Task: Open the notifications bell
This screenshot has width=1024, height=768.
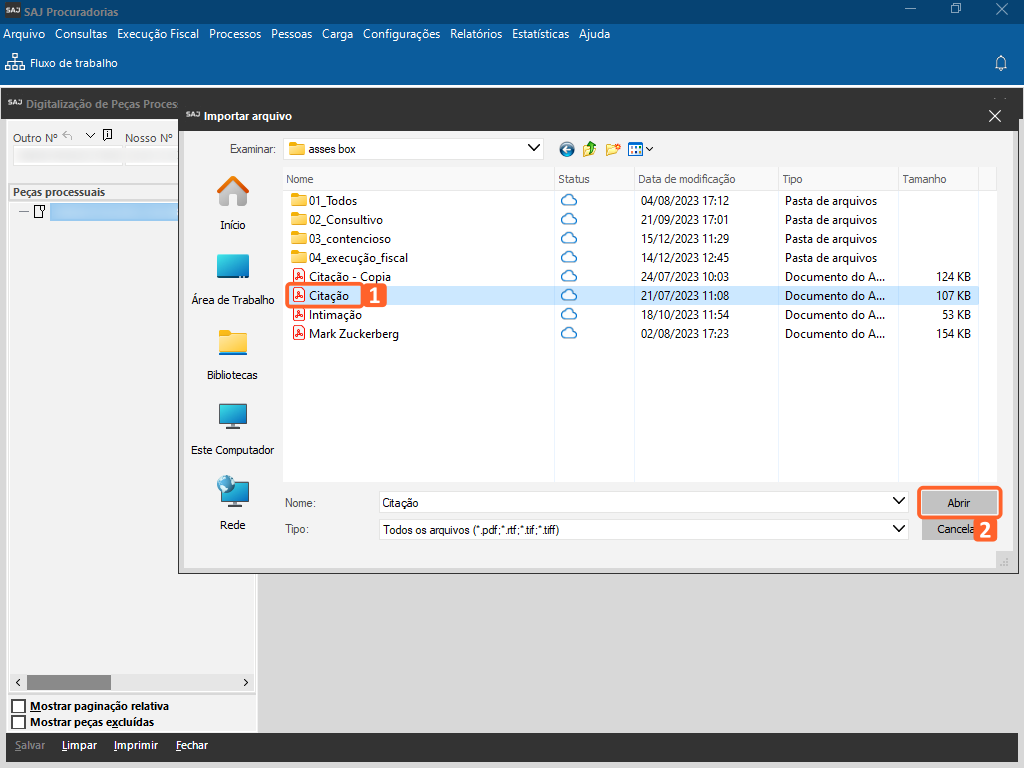Action: (x=1000, y=63)
